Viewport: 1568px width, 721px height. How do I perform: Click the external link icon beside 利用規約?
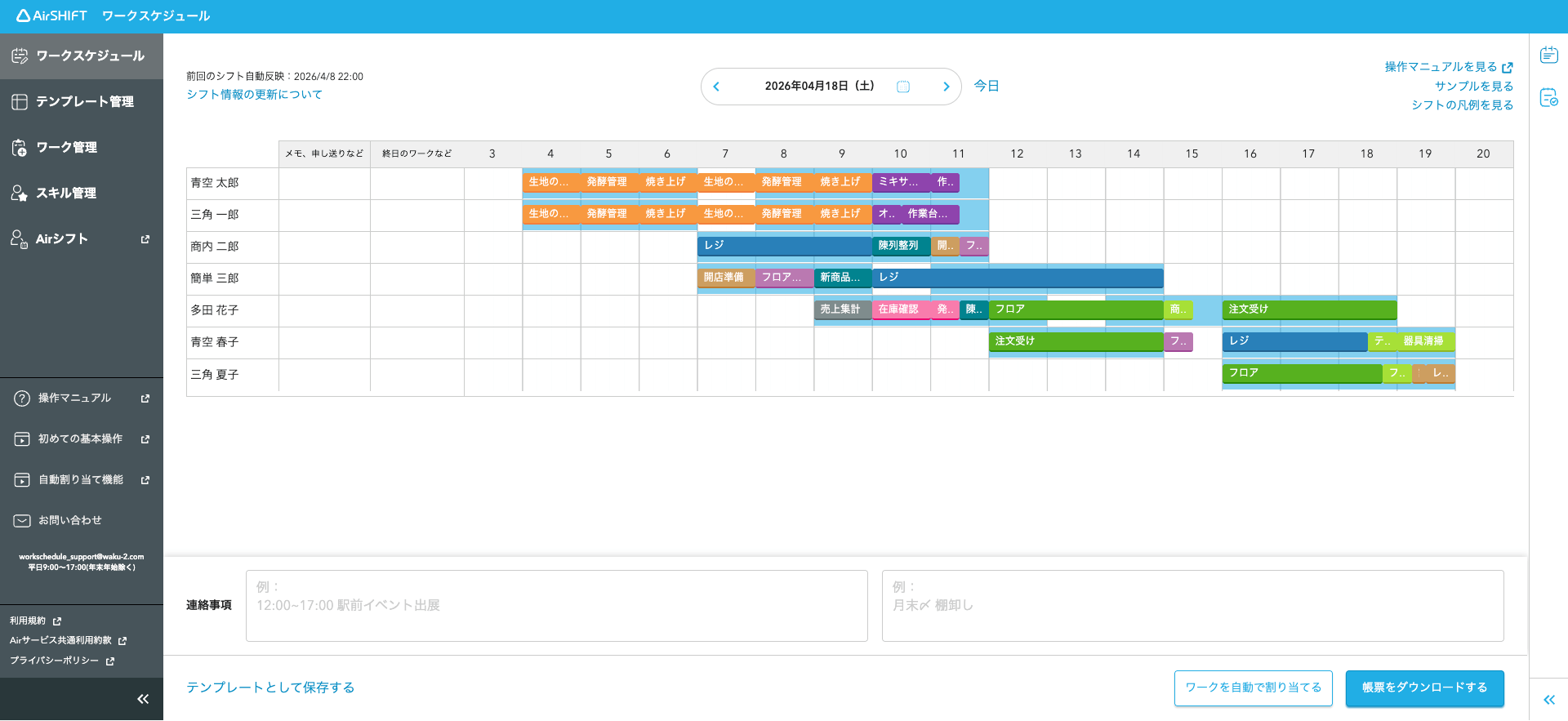[x=57, y=621]
